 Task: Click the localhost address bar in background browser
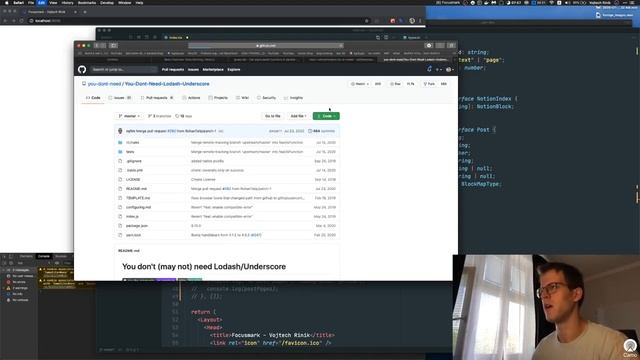196,20
